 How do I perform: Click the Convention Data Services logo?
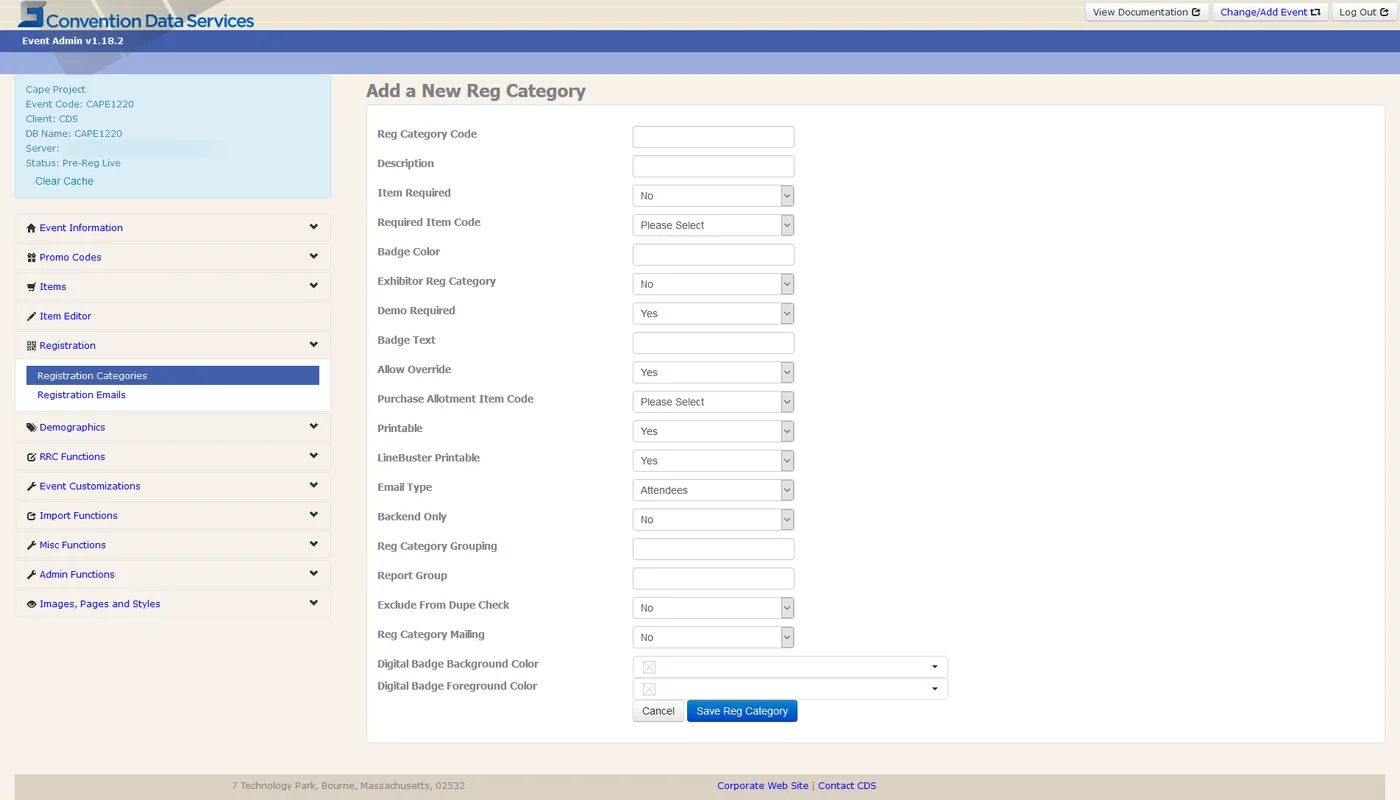pos(136,16)
